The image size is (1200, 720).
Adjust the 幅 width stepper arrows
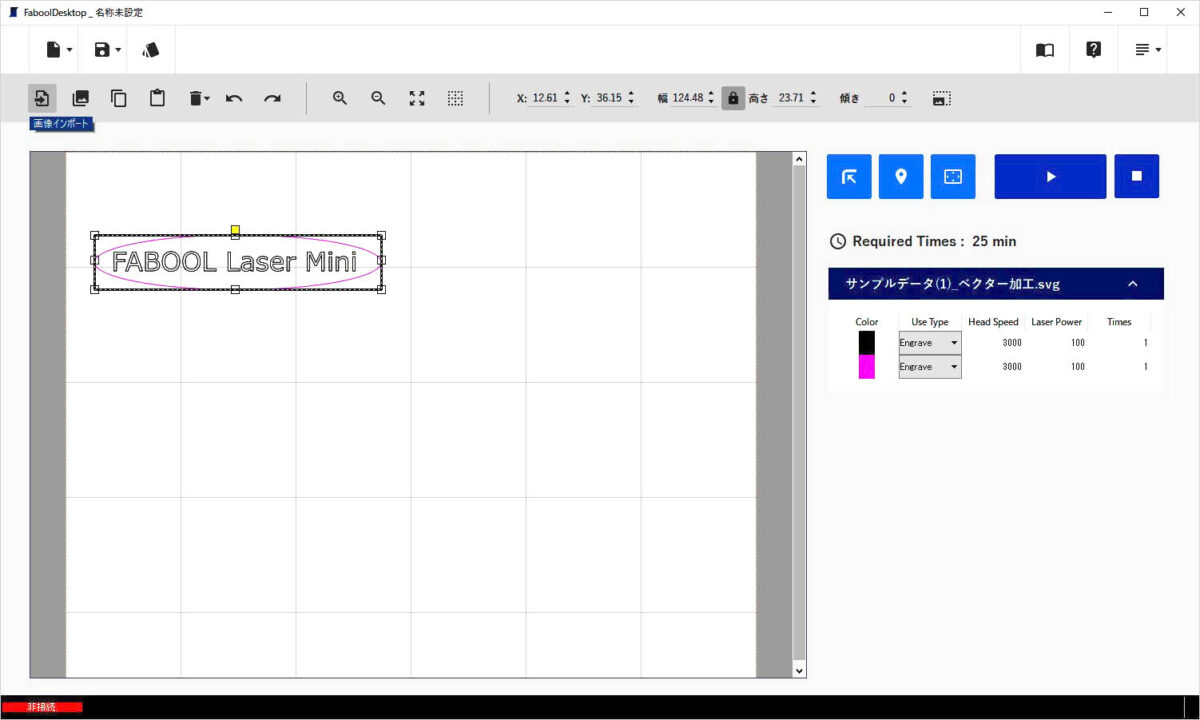pyautogui.click(x=711, y=98)
